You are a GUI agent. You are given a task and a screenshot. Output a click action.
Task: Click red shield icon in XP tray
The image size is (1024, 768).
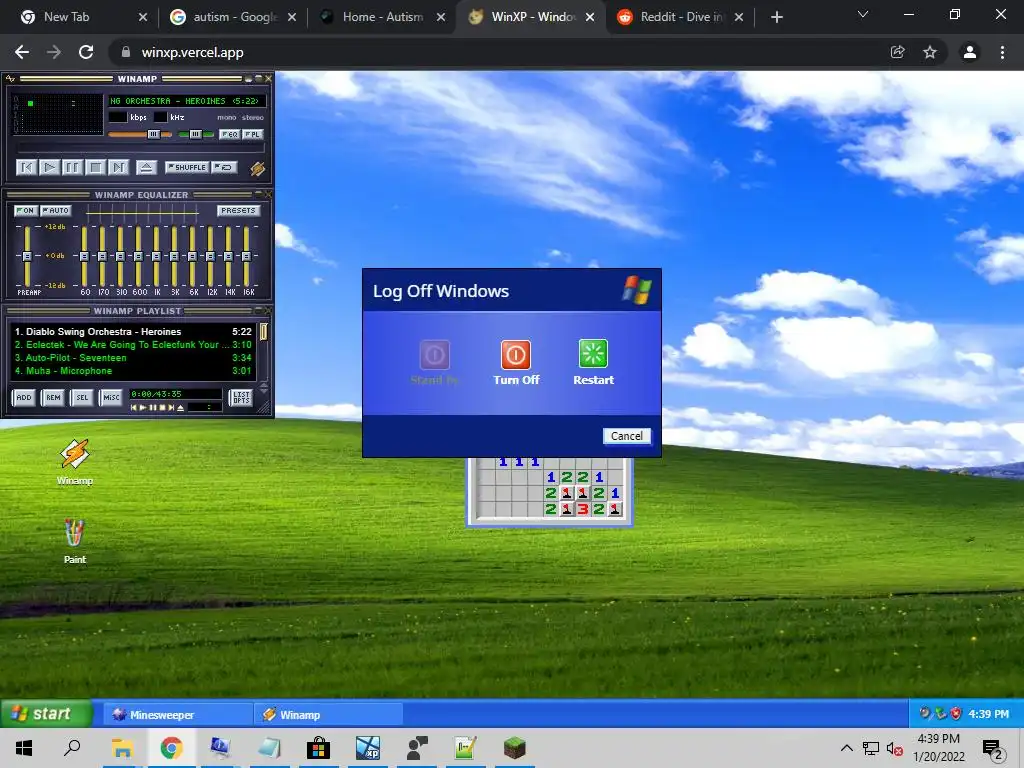click(956, 714)
